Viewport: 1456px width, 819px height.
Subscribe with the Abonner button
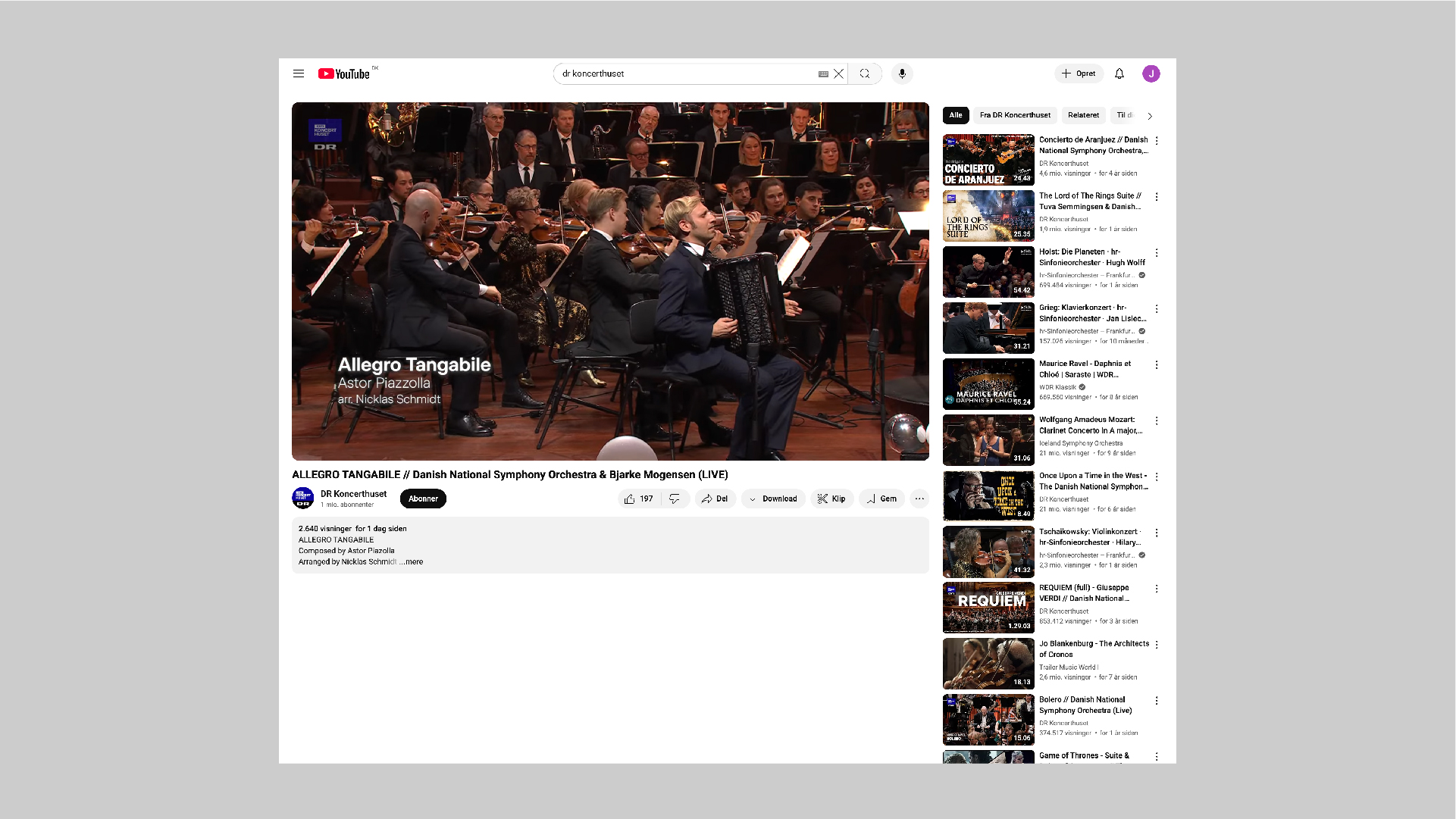point(423,499)
